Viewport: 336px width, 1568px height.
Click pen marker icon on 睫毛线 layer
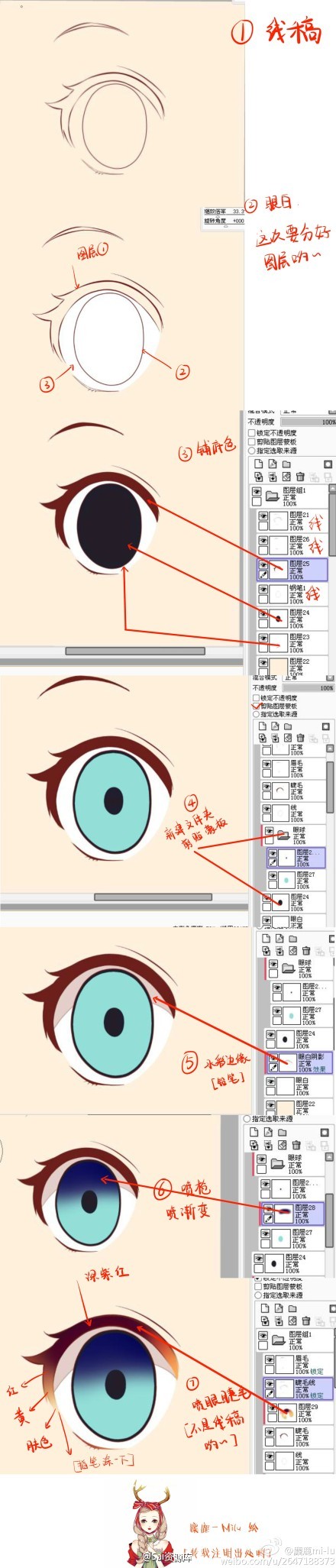270,1394
